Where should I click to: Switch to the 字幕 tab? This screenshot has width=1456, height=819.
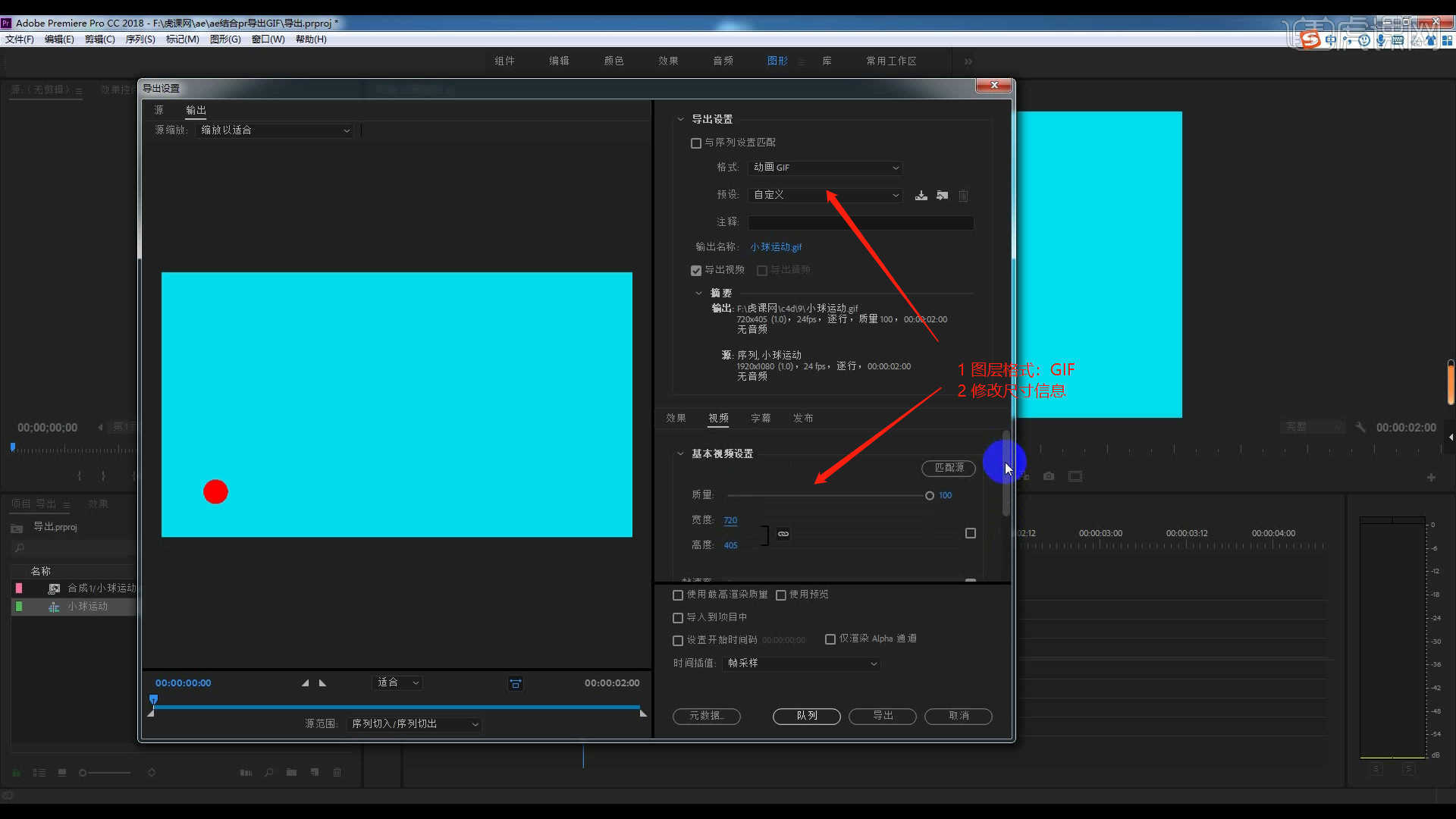[x=761, y=419]
